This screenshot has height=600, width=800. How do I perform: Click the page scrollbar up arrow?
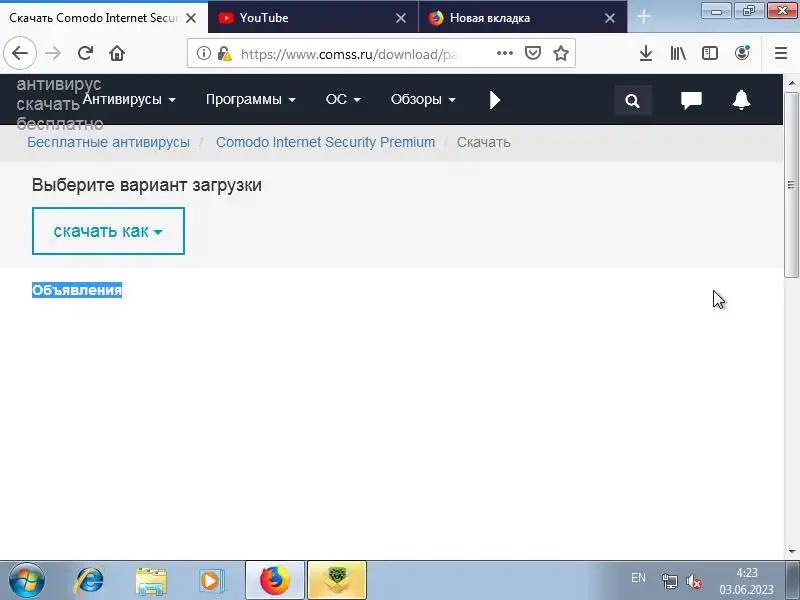point(791,82)
